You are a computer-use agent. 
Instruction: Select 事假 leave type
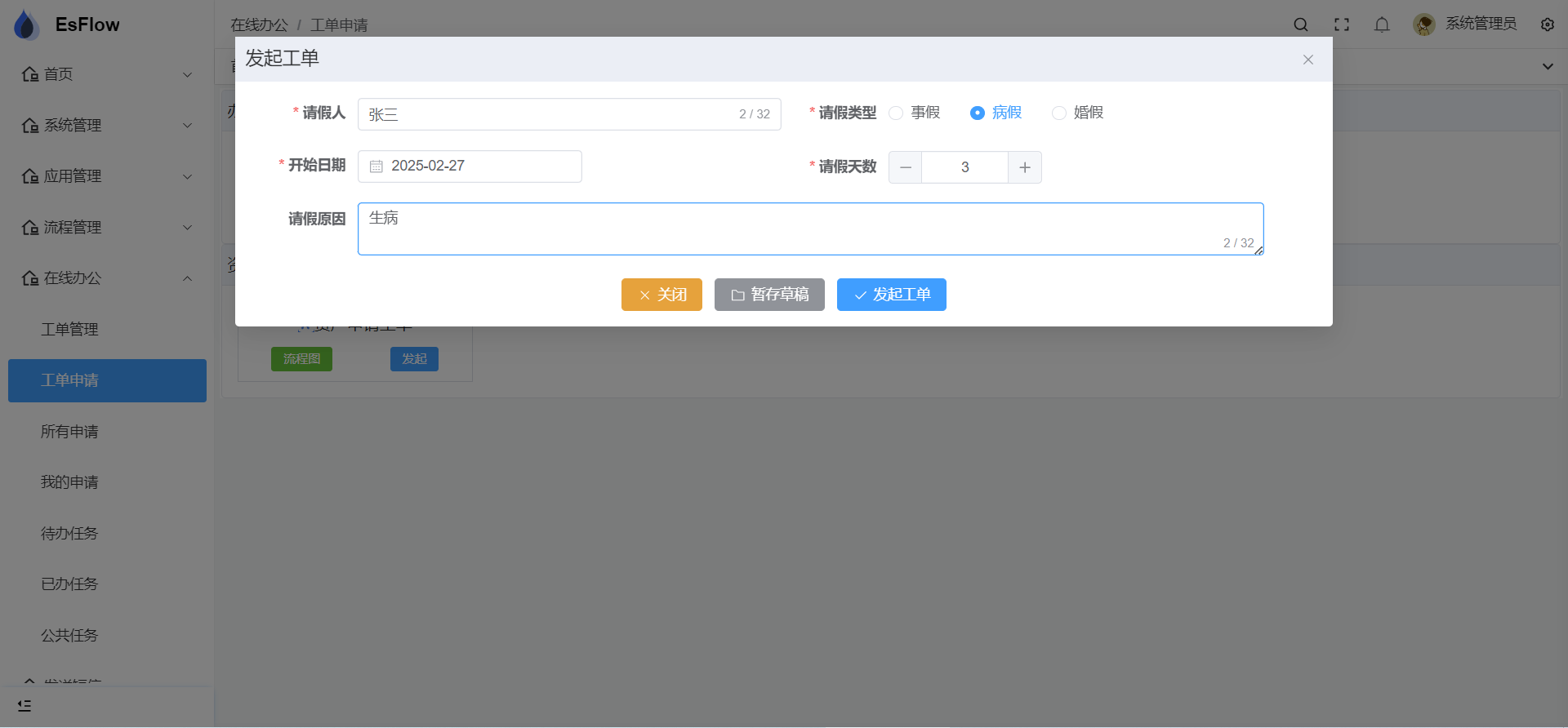[915, 113]
